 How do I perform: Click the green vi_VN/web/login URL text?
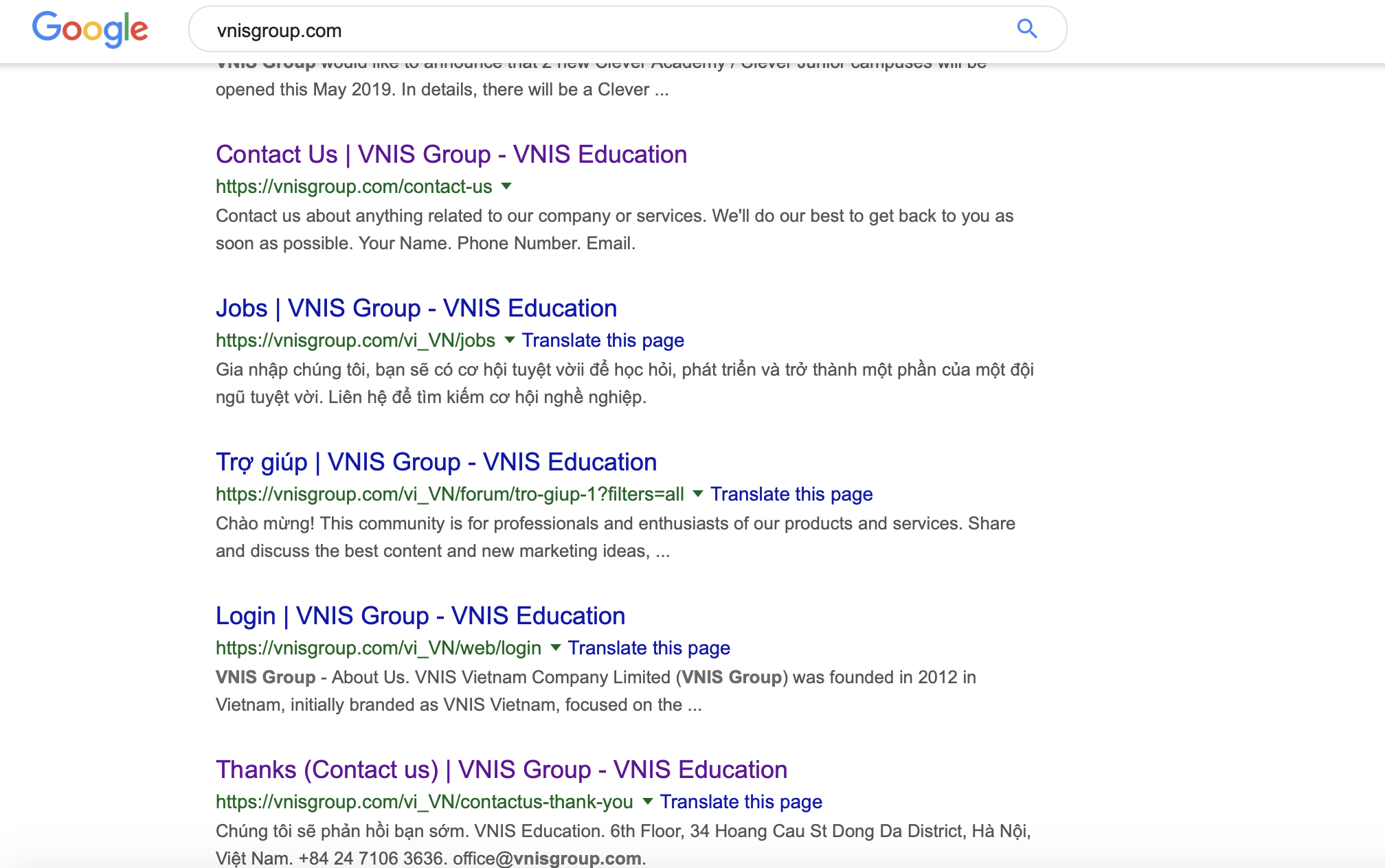[x=378, y=648]
